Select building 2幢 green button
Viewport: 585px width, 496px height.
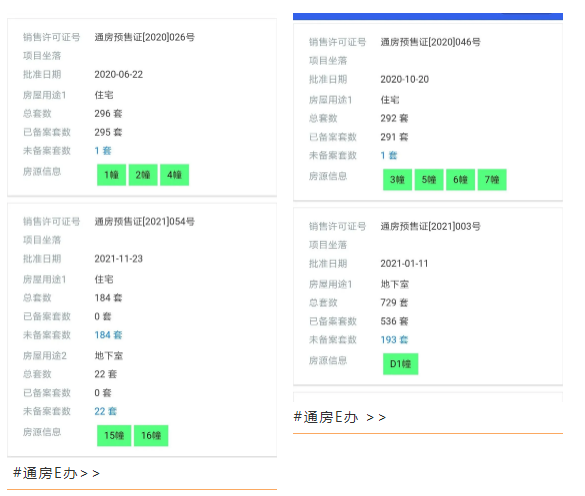(x=143, y=175)
